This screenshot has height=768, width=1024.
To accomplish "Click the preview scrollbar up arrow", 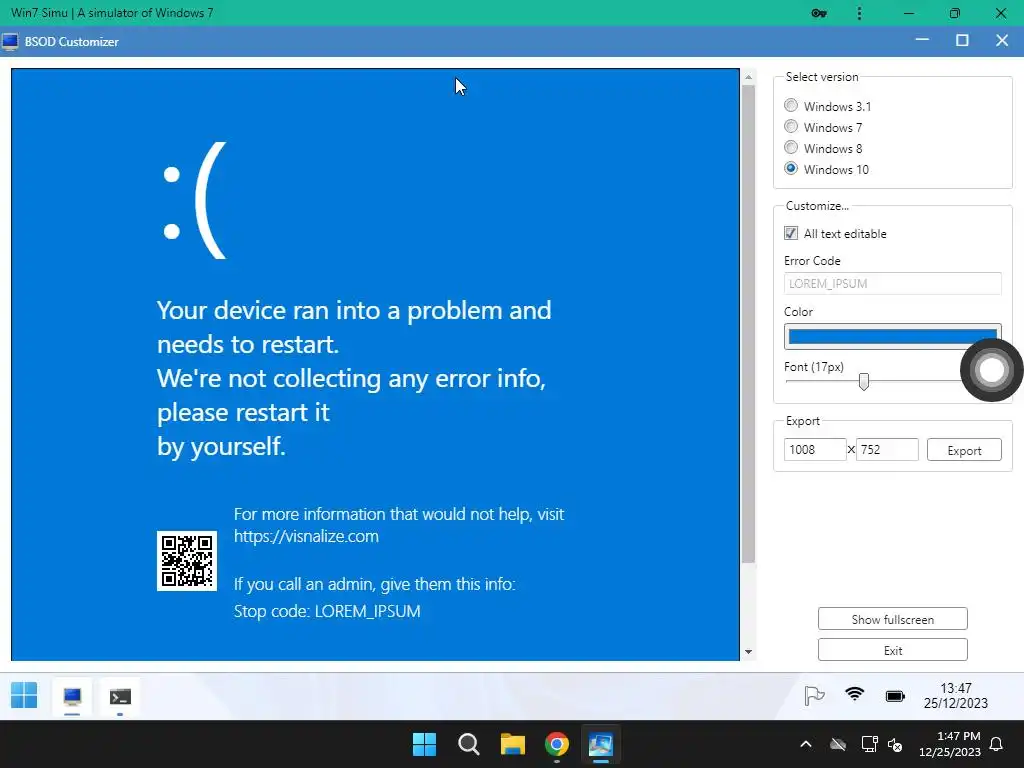I will coord(748,77).
